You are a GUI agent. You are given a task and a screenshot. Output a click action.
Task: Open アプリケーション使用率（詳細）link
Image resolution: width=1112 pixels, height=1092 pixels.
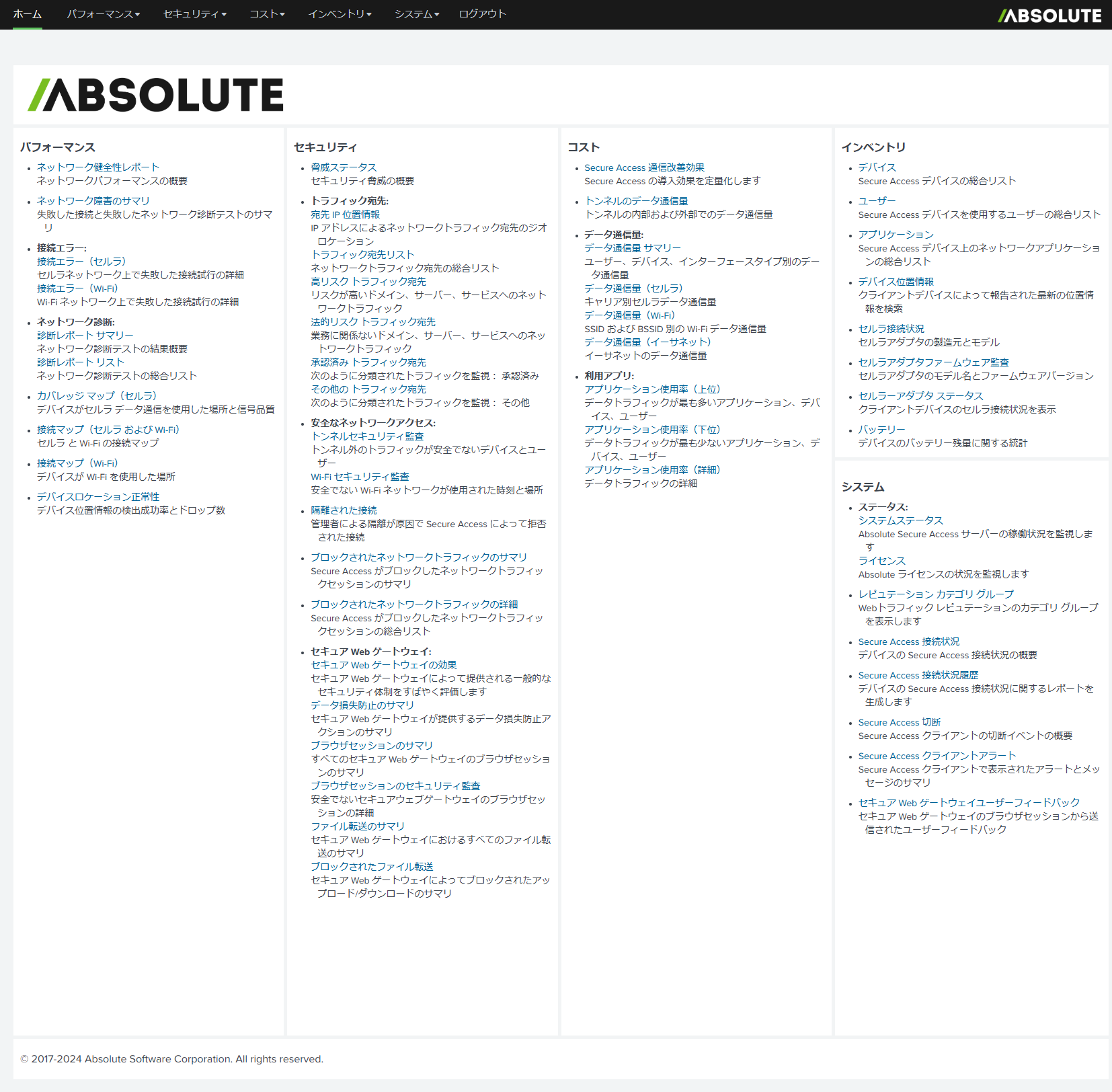coord(652,470)
